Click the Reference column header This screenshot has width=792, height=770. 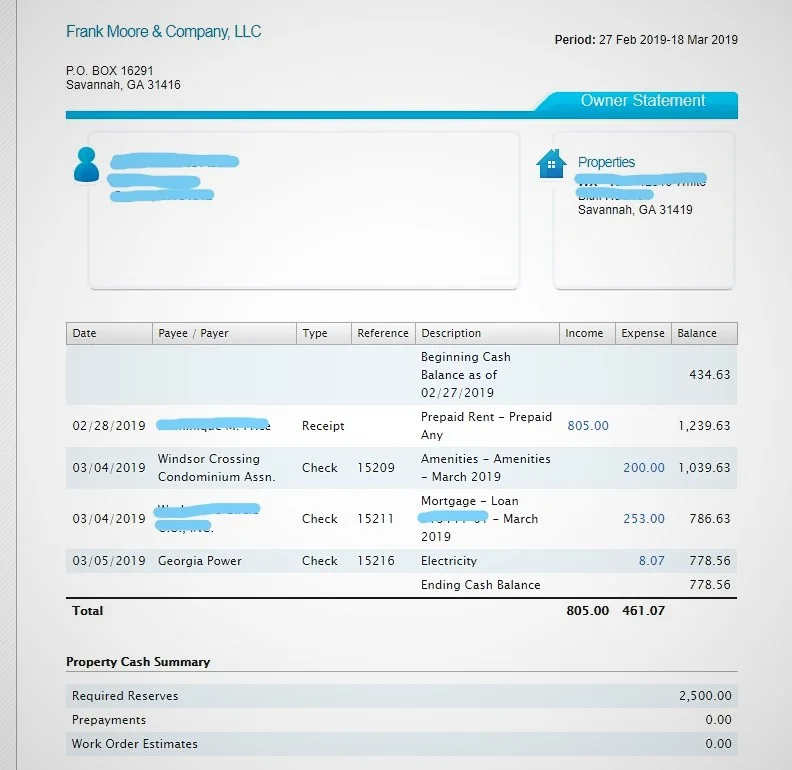pyautogui.click(x=383, y=333)
